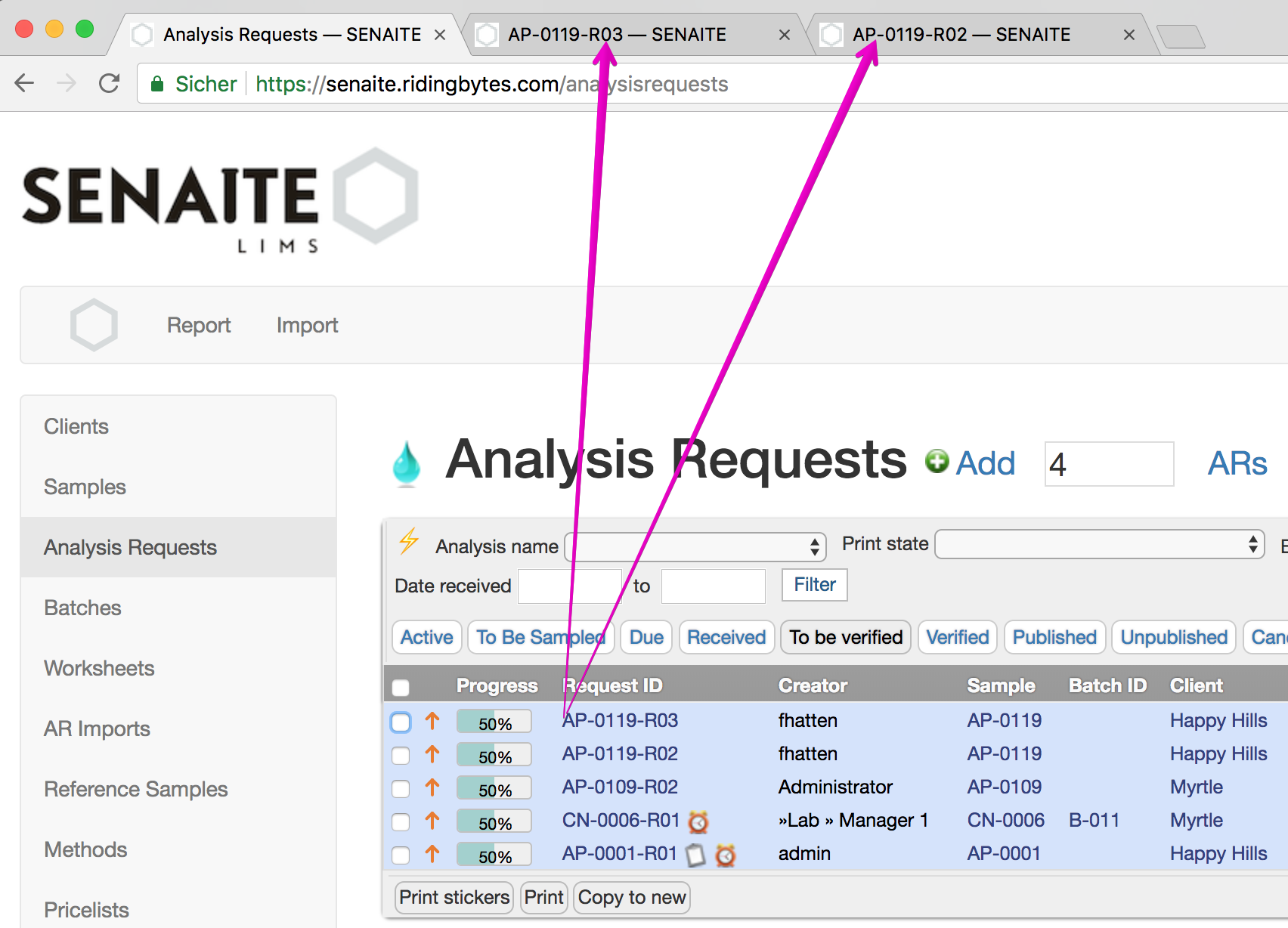Screen dimensions: 1288x928
Task: Click the green secure padlock icon
Action: (157, 84)
